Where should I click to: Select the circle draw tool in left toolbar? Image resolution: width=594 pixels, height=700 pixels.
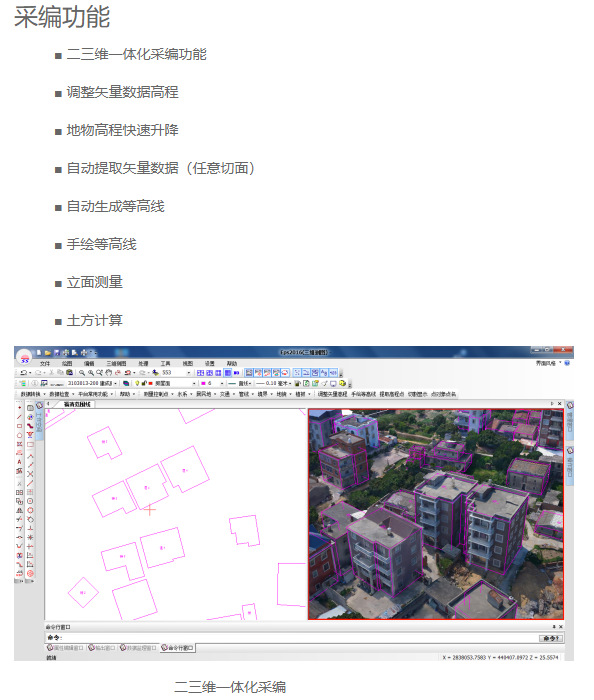coord(19,435)
